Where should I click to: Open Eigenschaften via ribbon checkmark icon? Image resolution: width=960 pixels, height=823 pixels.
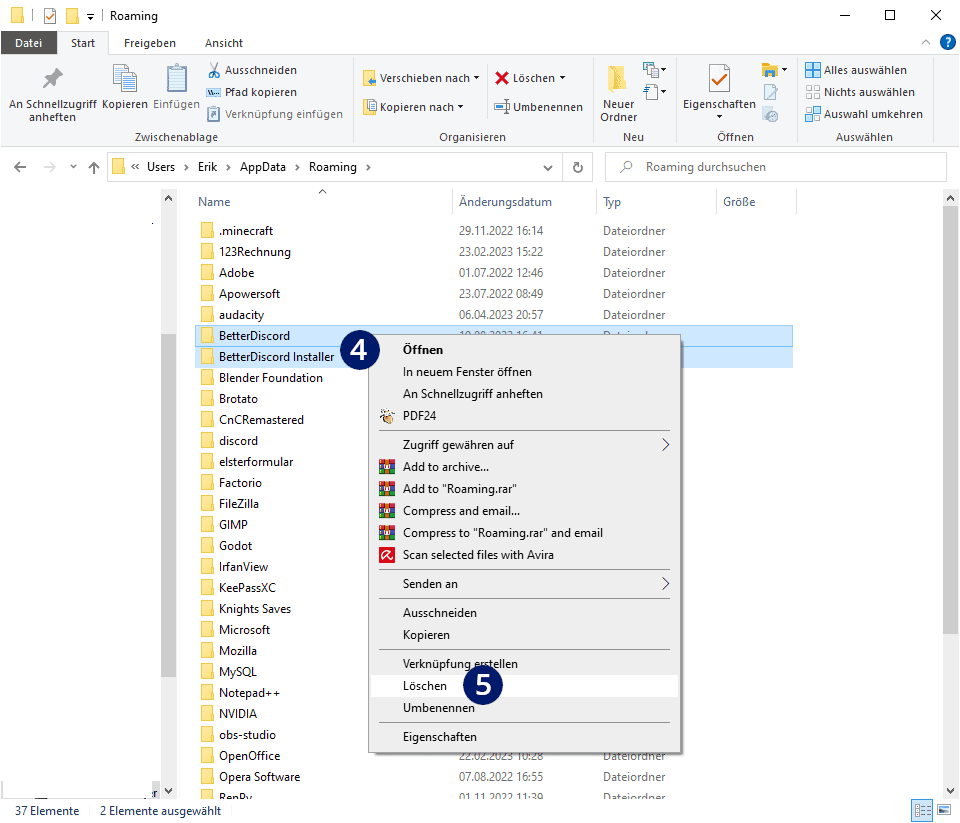(x=719, y=78)
